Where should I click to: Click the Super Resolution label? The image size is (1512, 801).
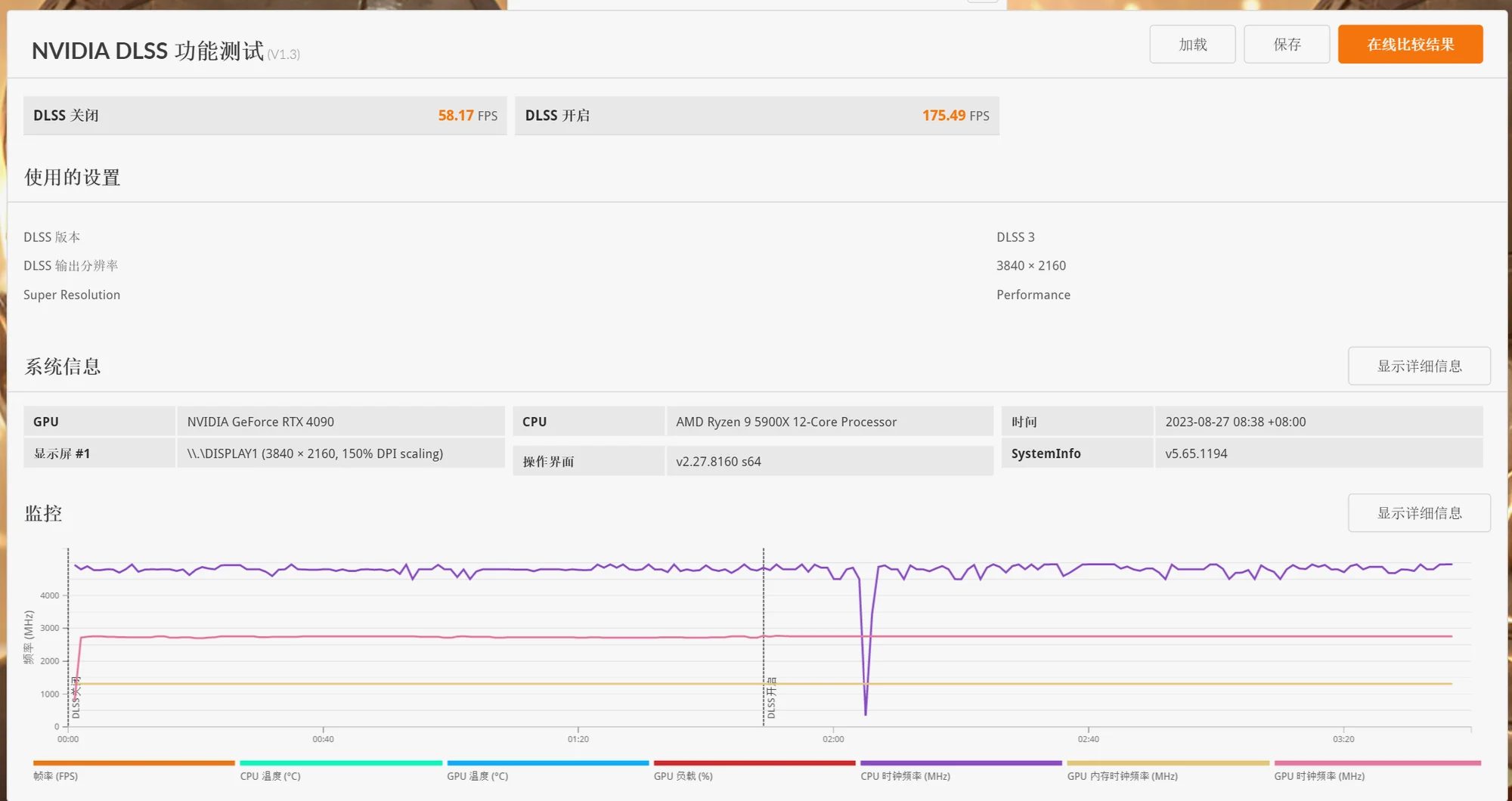[x=72, y=295]
